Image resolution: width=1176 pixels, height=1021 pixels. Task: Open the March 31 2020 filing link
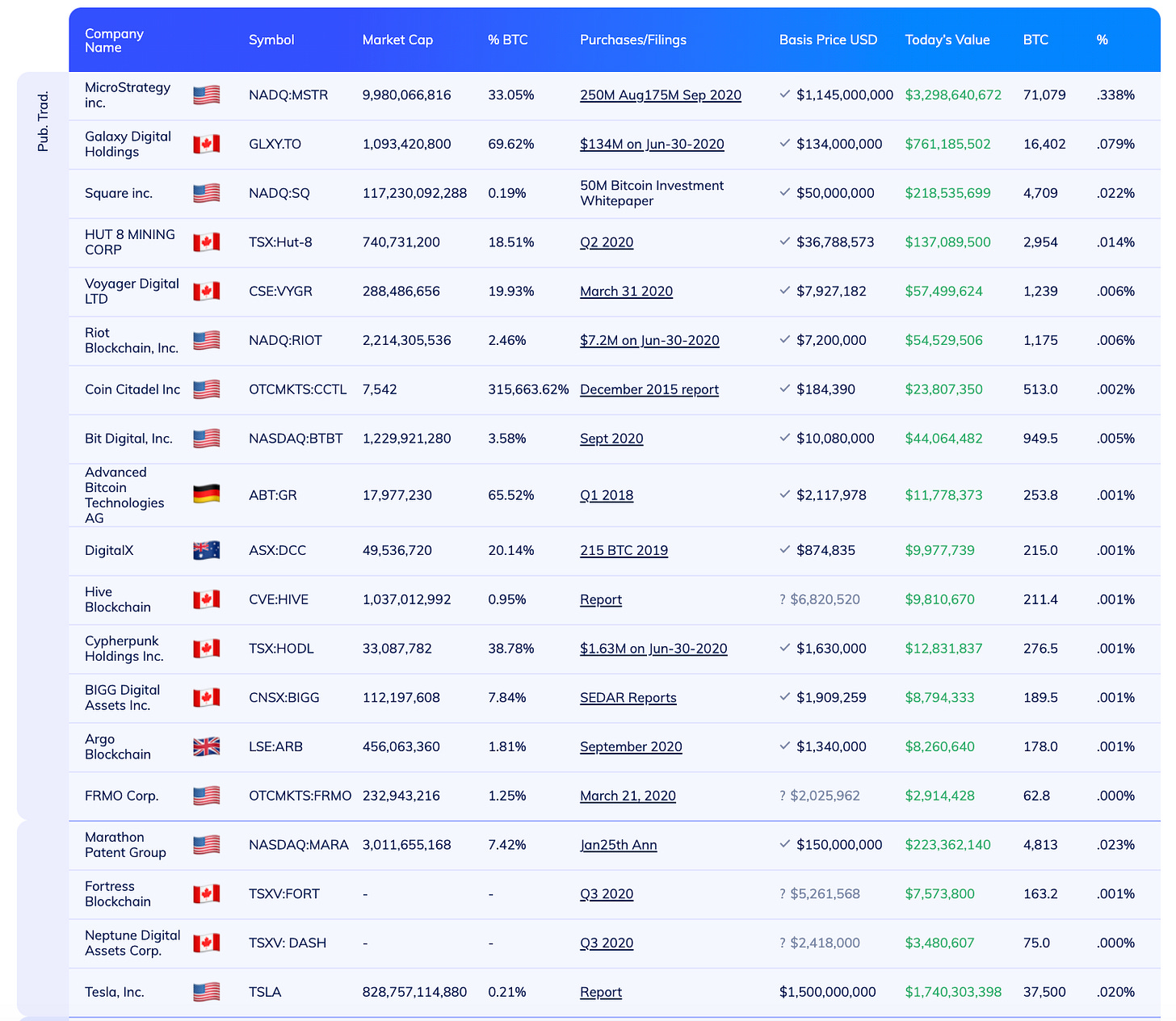626,292
